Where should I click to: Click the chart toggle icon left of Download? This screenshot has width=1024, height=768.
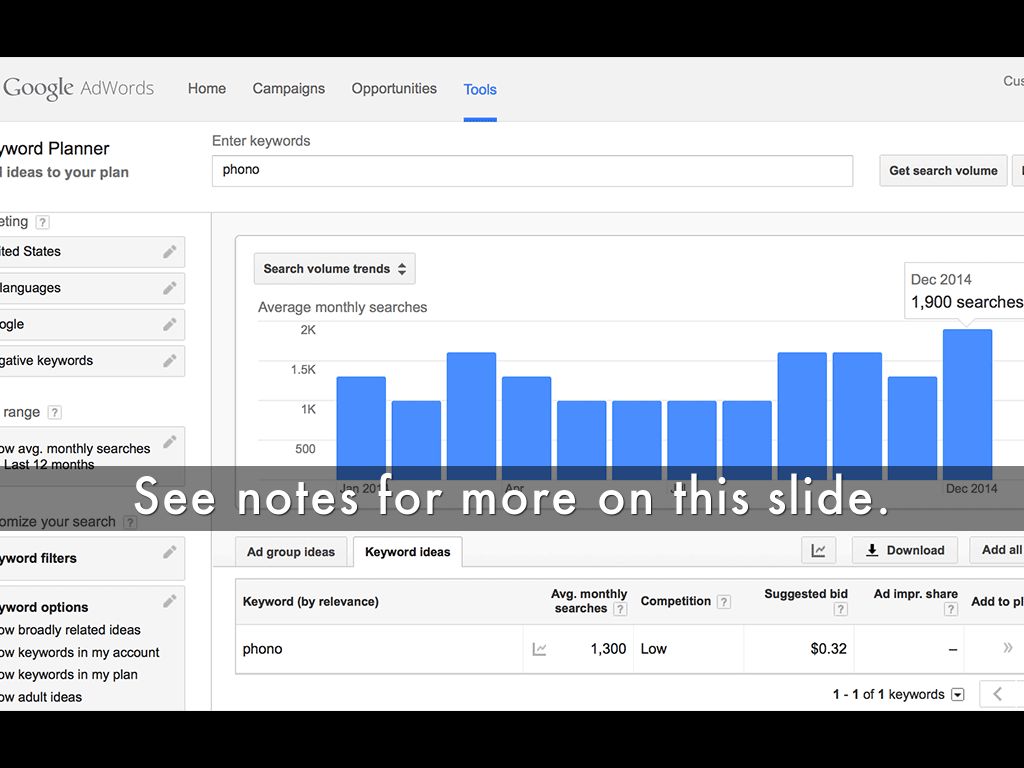818,550
